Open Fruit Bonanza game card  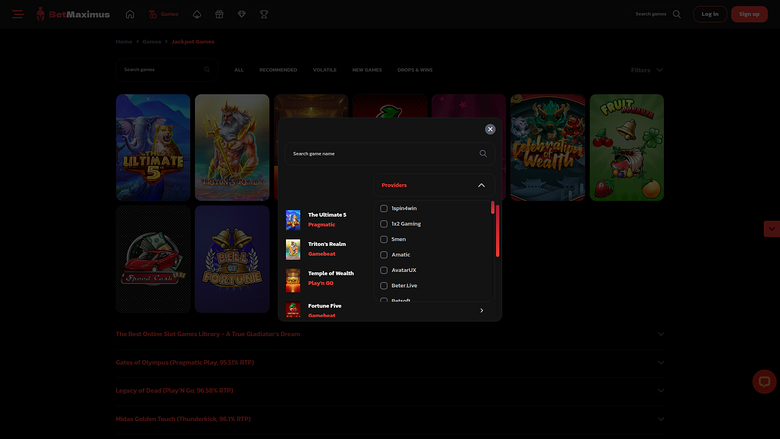(x=627, y=148)
